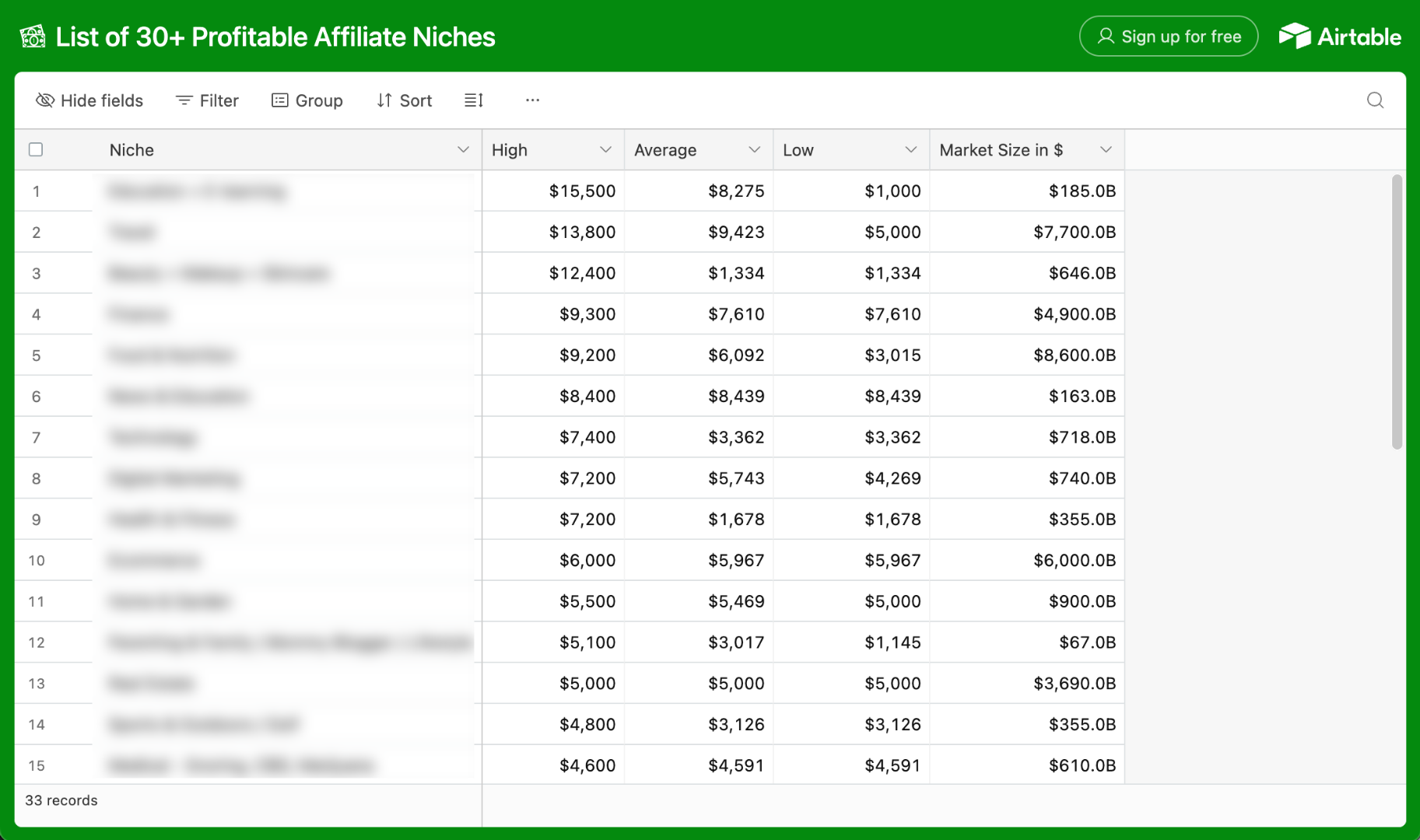
Task: Select the $7,700.0B market size cell
Action: [x=1027, y=232]
